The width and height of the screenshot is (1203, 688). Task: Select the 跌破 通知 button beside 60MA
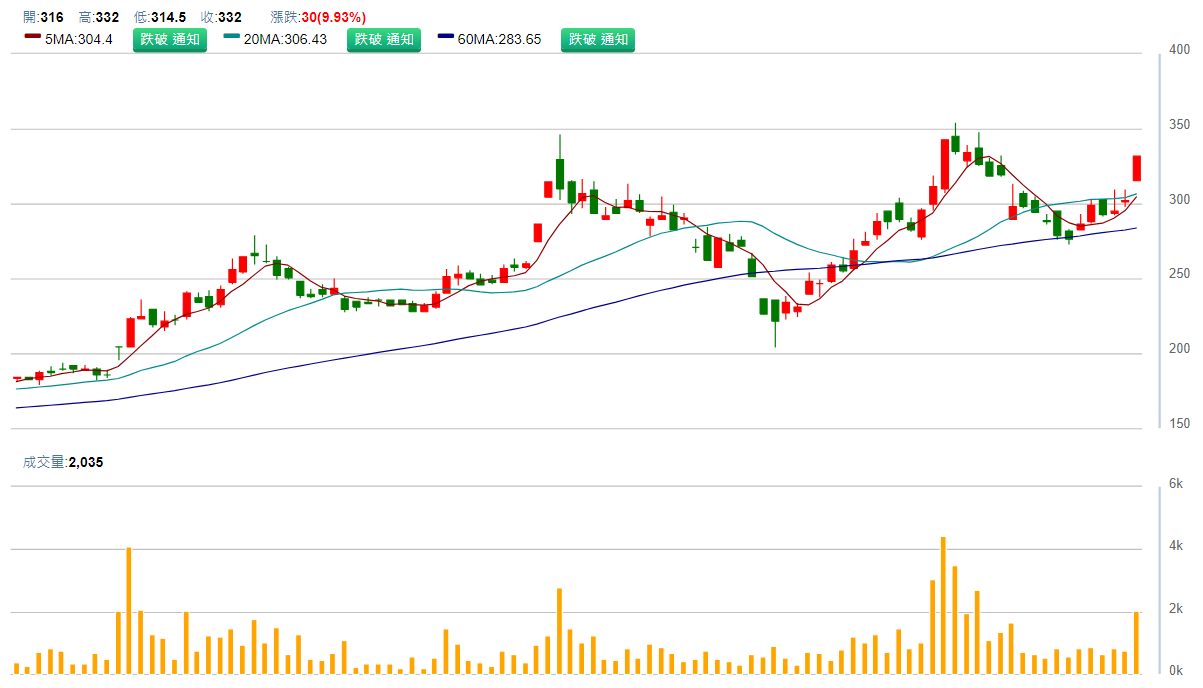coord(597,40)
